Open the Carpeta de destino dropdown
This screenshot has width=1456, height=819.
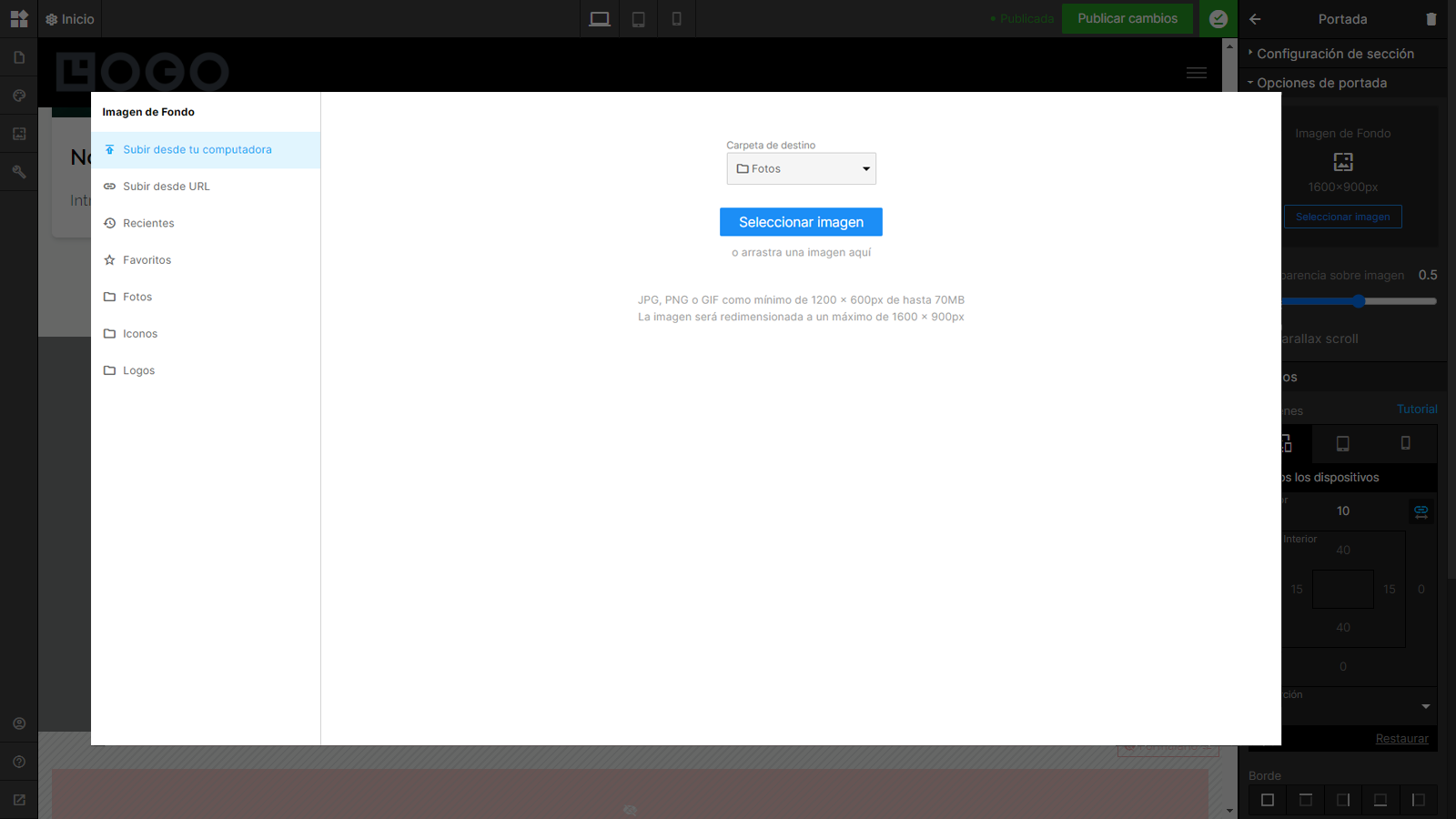click(802, 168)
